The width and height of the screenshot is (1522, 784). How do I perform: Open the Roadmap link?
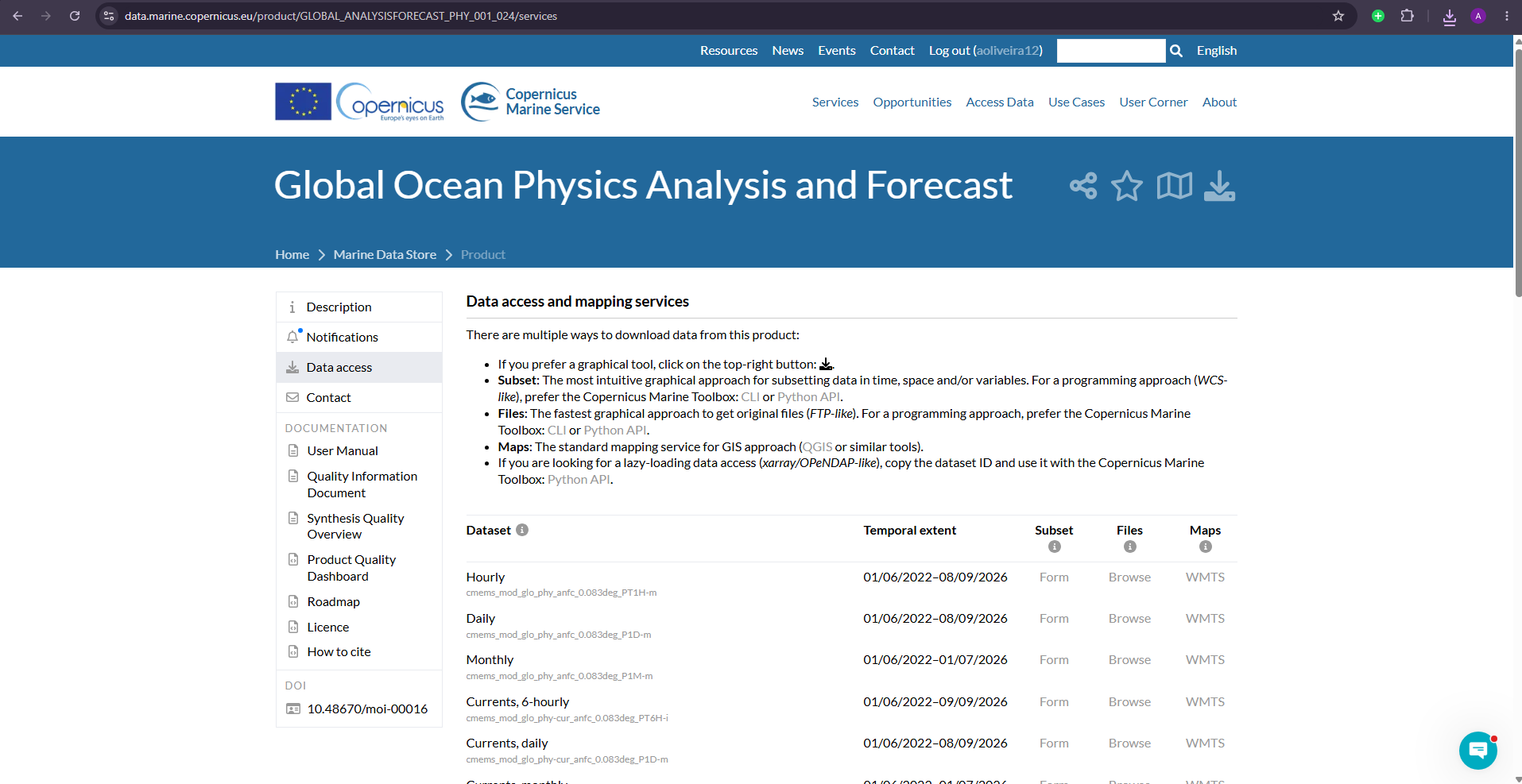point(334,602)
